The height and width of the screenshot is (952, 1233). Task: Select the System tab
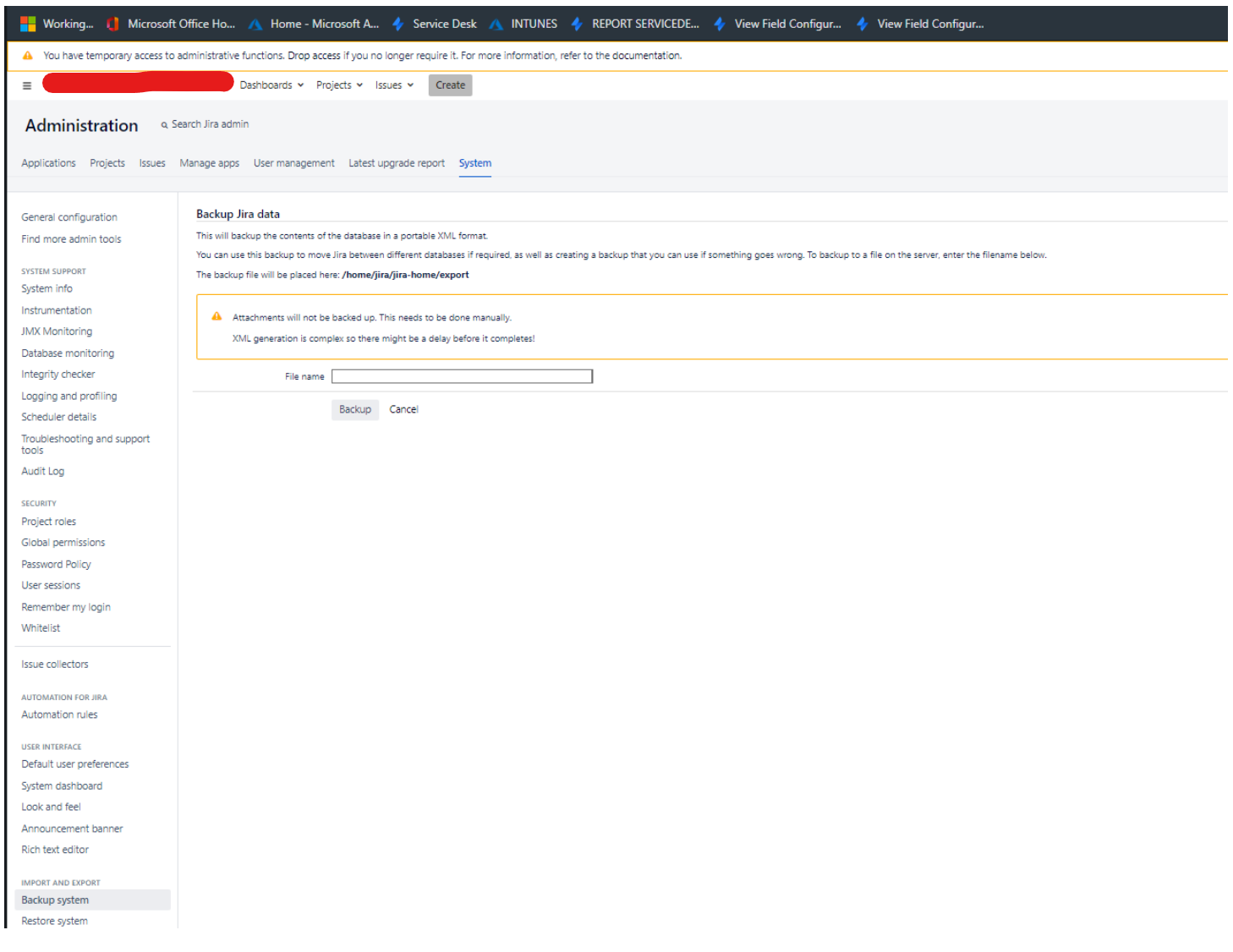[x=474, y=163]
